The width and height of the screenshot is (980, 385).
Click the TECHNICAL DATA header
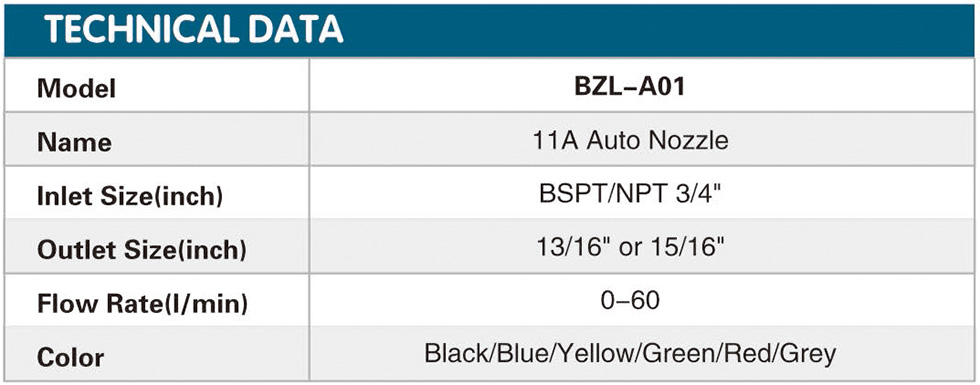click(x=194, y=29)
